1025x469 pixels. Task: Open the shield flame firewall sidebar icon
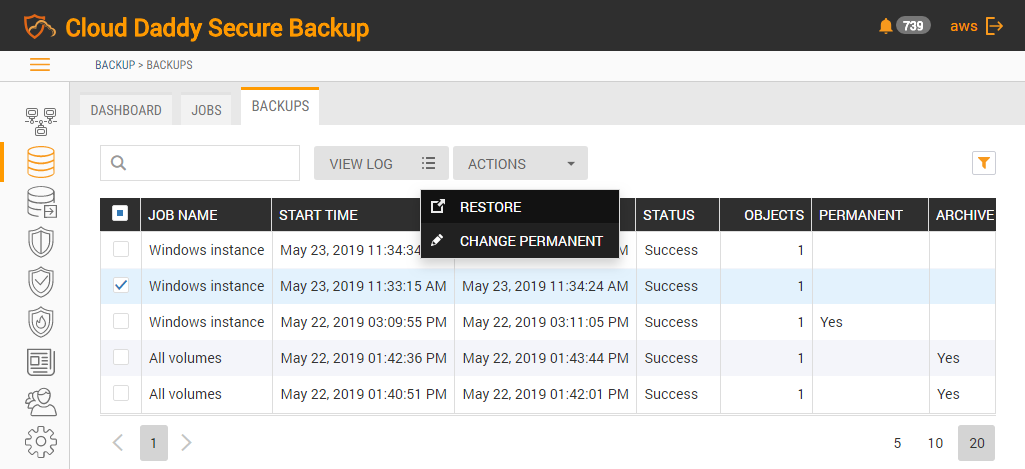click(41, 322)
